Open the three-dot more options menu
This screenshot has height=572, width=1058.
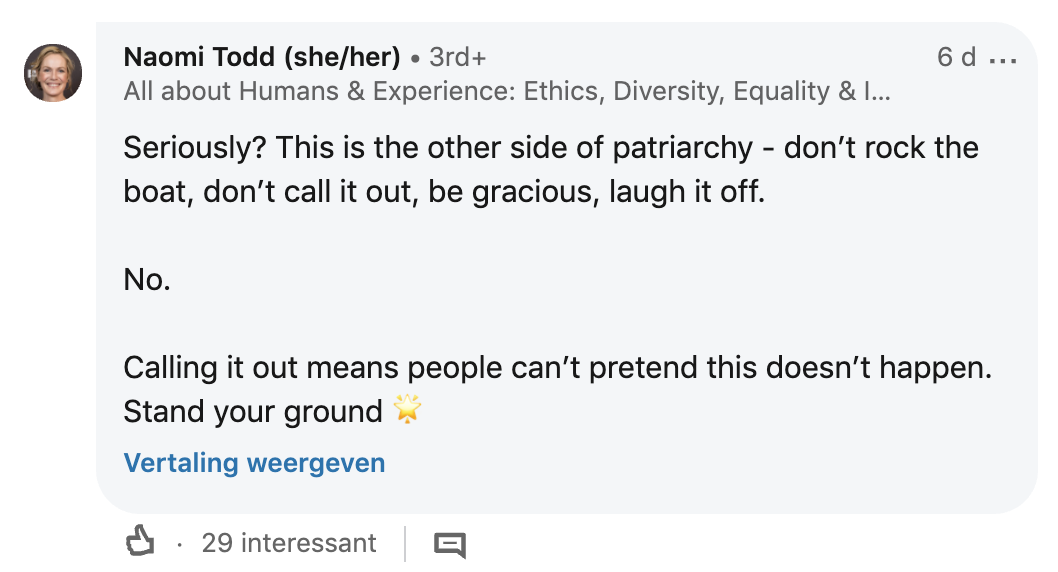(x=1002, y=59)
